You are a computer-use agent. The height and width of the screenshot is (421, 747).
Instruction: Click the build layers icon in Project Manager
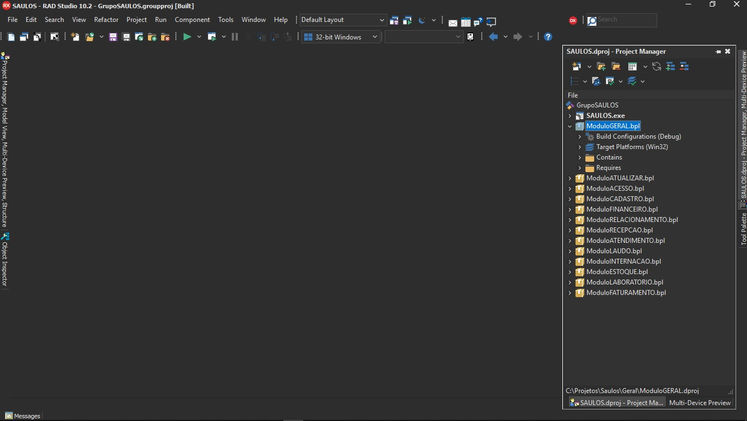click(x=632, y=81)
